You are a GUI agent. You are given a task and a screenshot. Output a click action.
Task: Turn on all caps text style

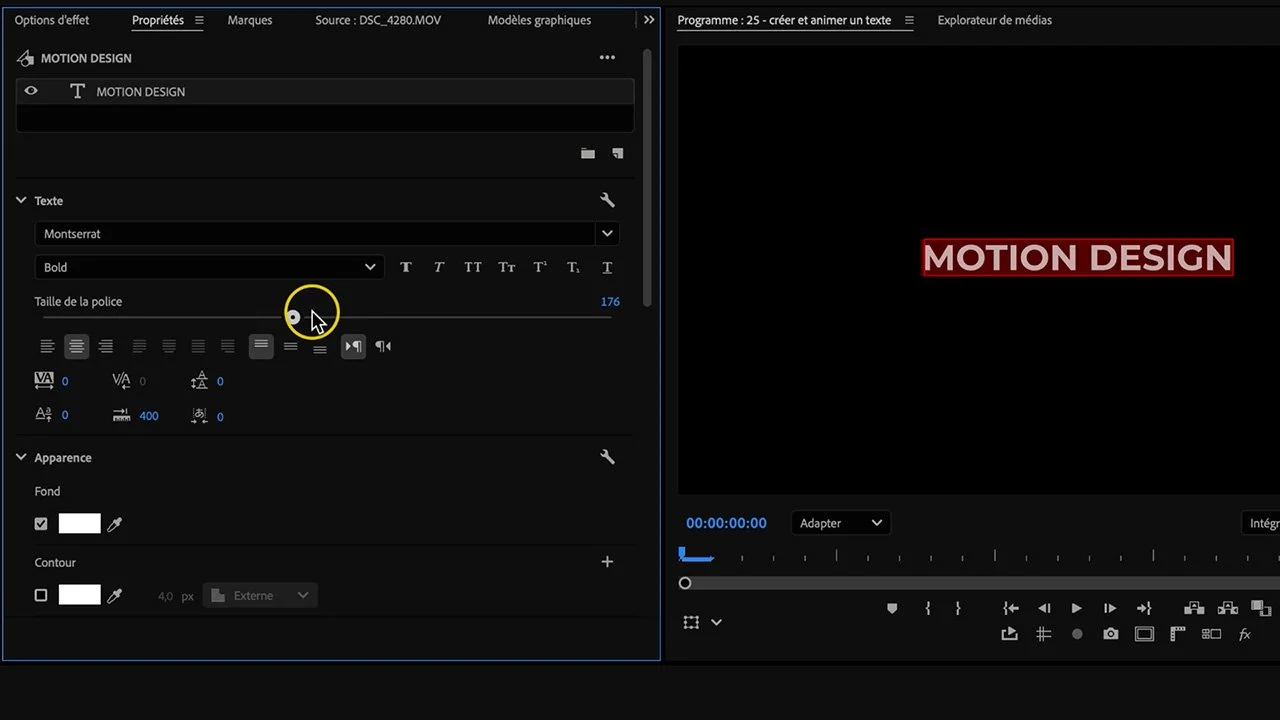(473, 267)
